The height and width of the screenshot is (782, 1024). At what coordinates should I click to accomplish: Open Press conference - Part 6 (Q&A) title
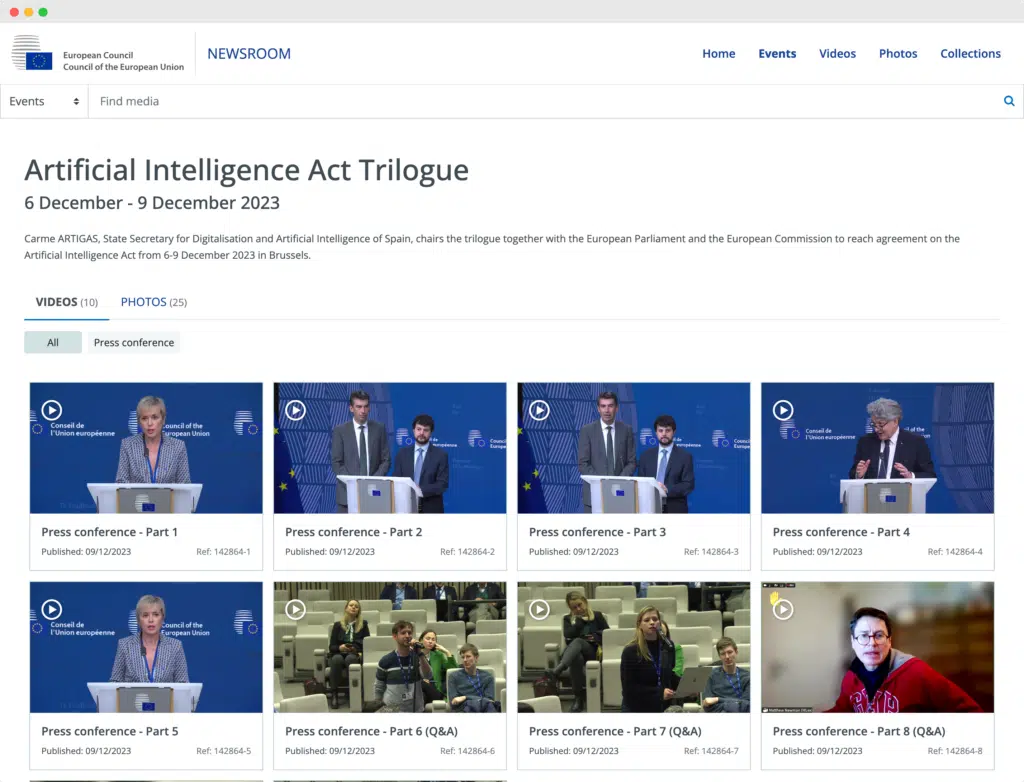tap(371, 731)
